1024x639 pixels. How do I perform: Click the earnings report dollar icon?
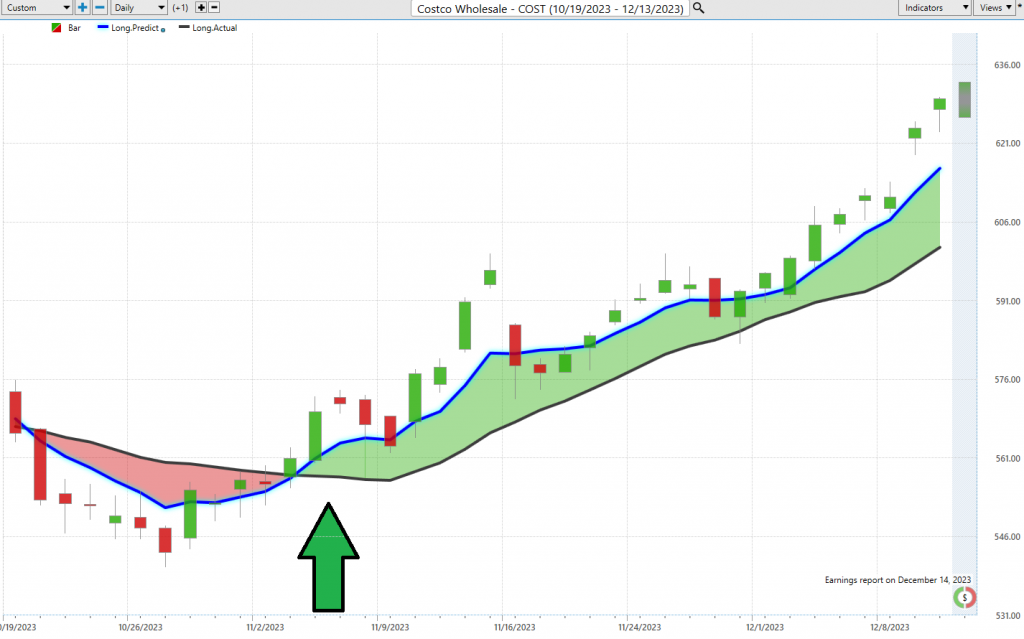(965, 598)
